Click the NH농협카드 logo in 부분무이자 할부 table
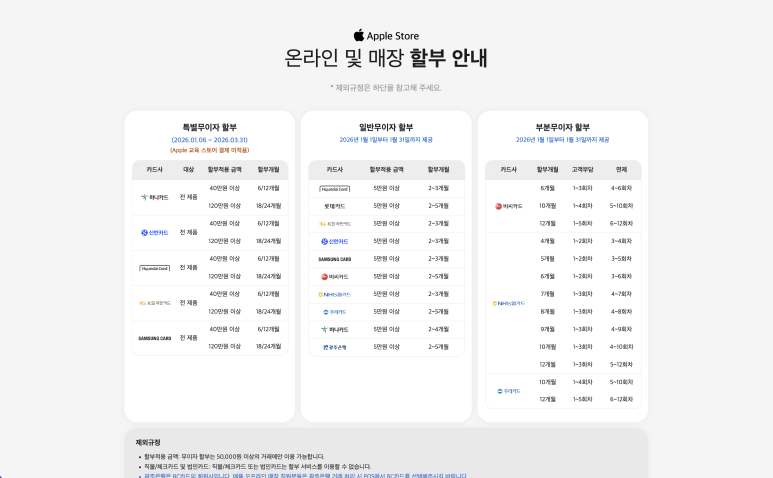Screen dimensions: 773x478 click(509, 304)
